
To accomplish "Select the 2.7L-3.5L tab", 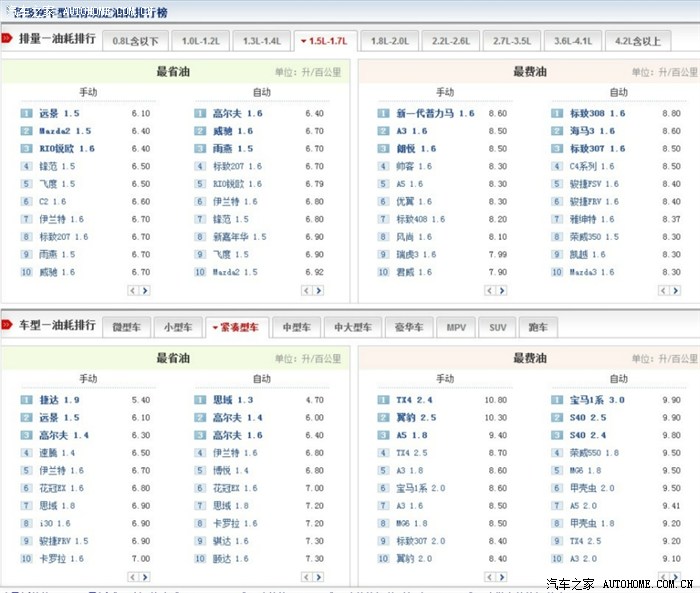I will point(512,41).
